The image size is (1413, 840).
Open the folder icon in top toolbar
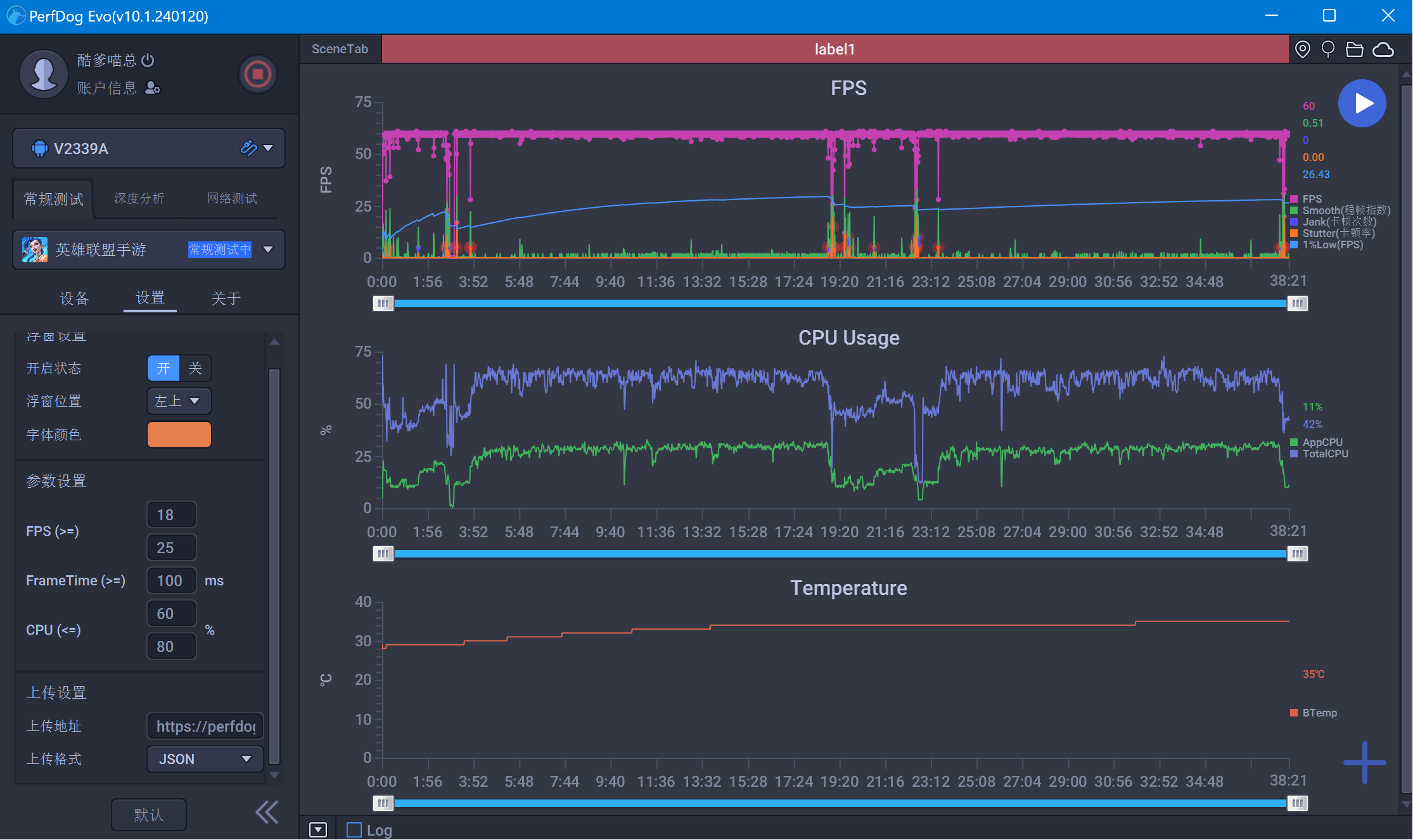tap(1354, 49)
